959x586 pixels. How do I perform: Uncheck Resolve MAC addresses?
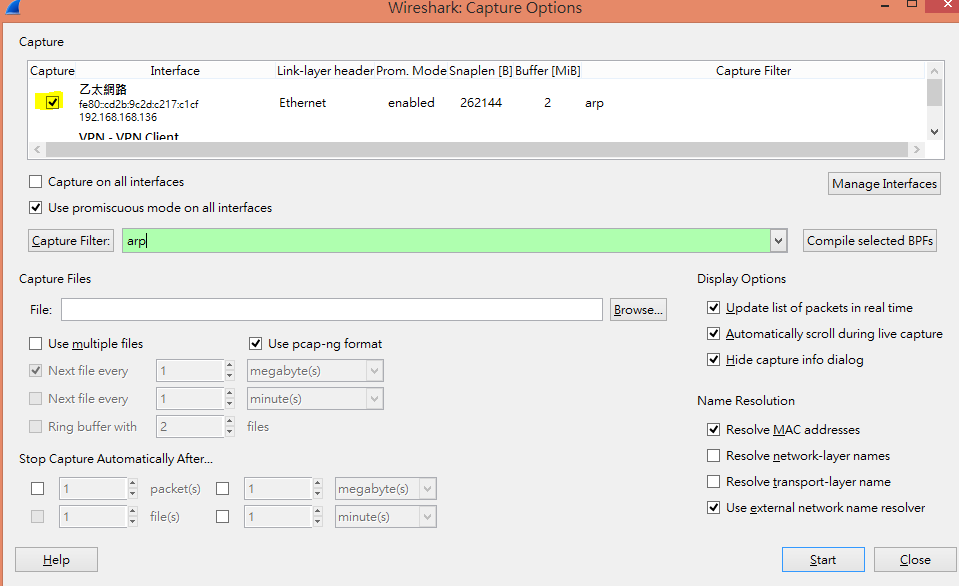coord(713,429)
